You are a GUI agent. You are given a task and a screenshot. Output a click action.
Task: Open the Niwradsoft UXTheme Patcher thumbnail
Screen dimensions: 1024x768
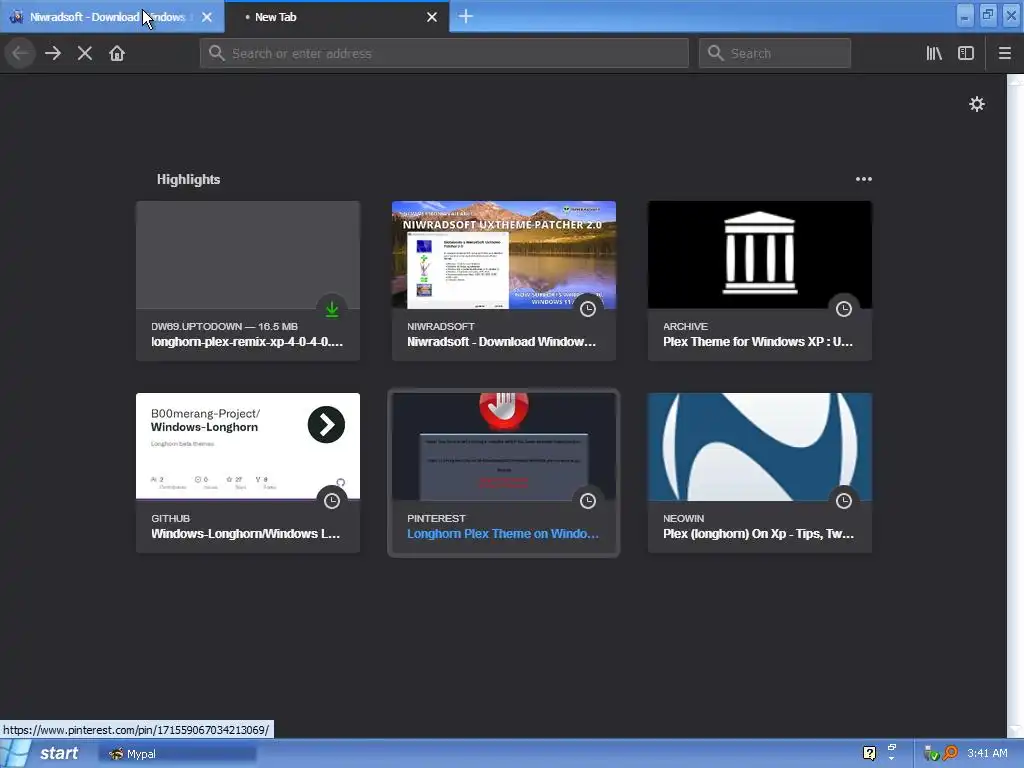point(504,255)
